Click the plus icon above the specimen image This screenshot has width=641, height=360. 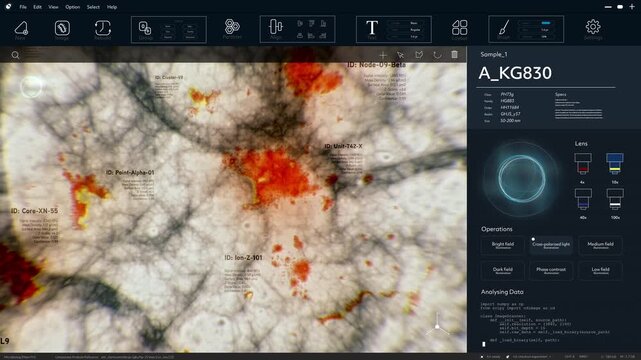(x=383, y=55)
